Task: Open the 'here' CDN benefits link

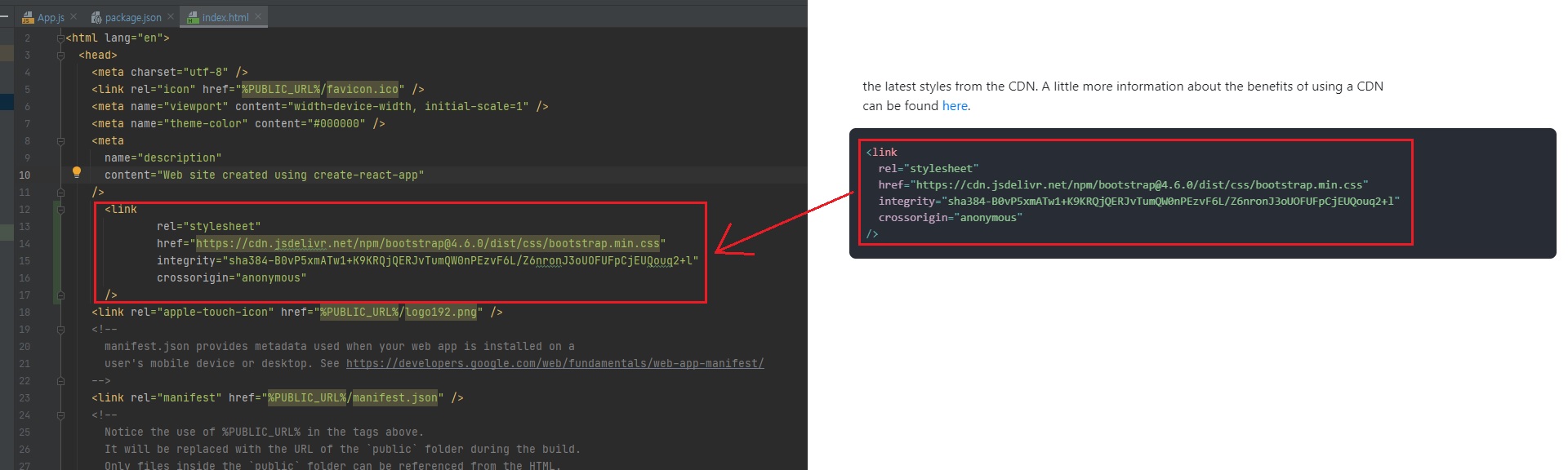Action: coord(955,106)
